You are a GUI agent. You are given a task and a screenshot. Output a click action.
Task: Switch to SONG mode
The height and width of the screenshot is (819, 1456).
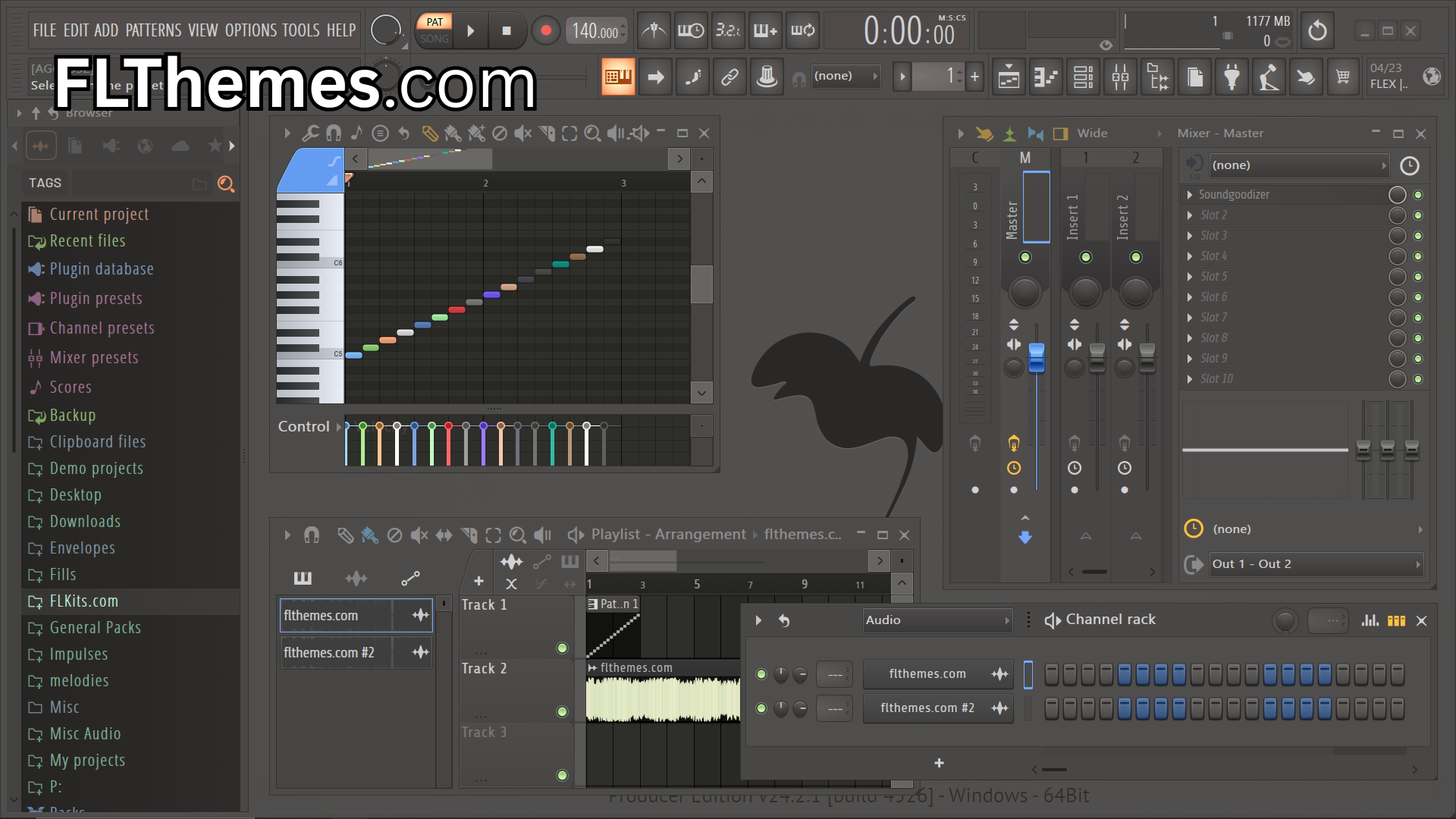[x=435, y=39]
